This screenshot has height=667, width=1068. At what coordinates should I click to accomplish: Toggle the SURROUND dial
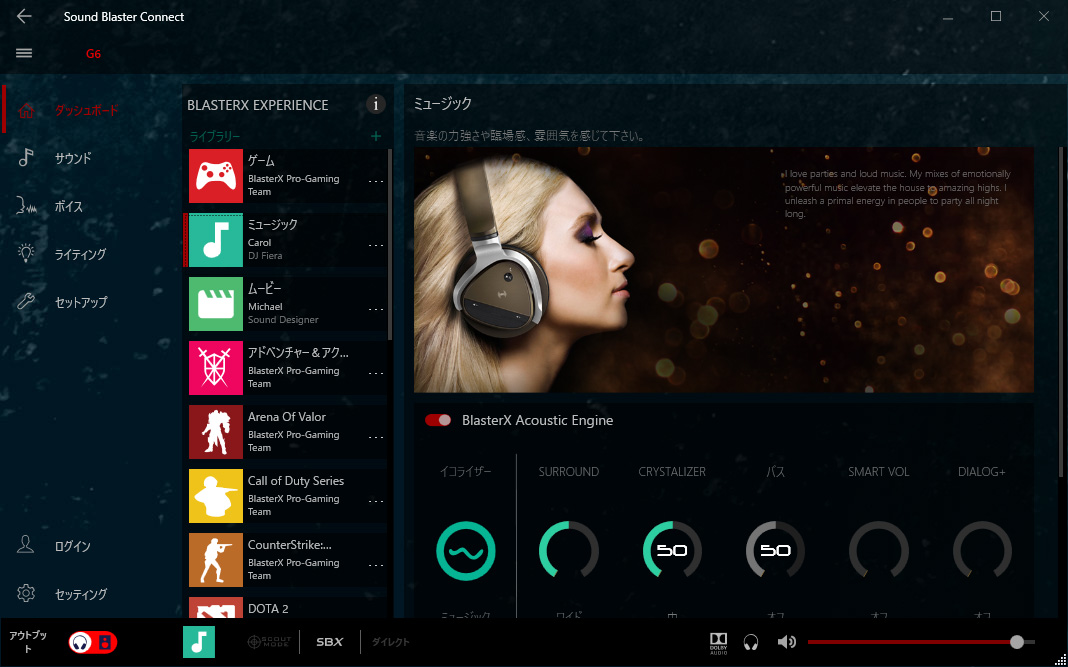tap(569, 550)
